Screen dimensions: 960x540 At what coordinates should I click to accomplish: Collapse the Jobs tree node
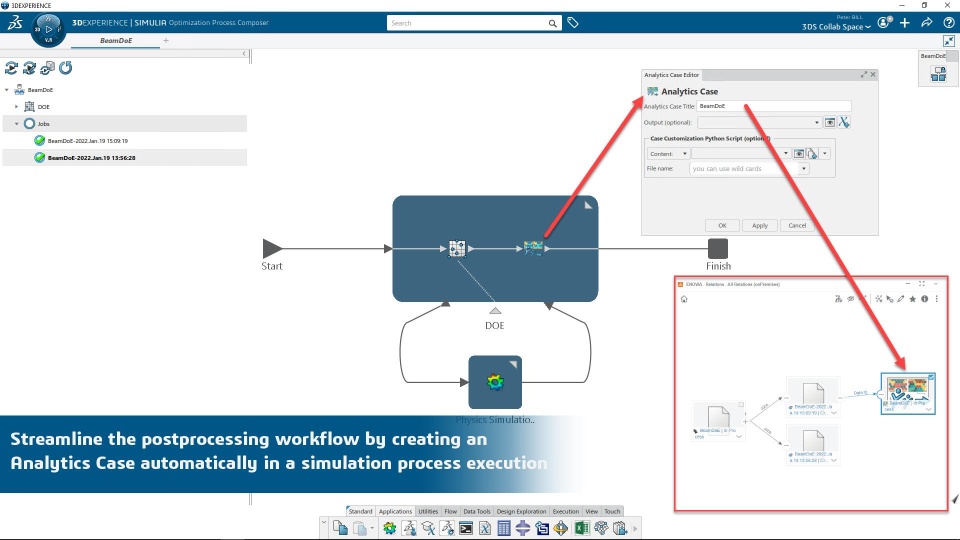tap(17, 124)
